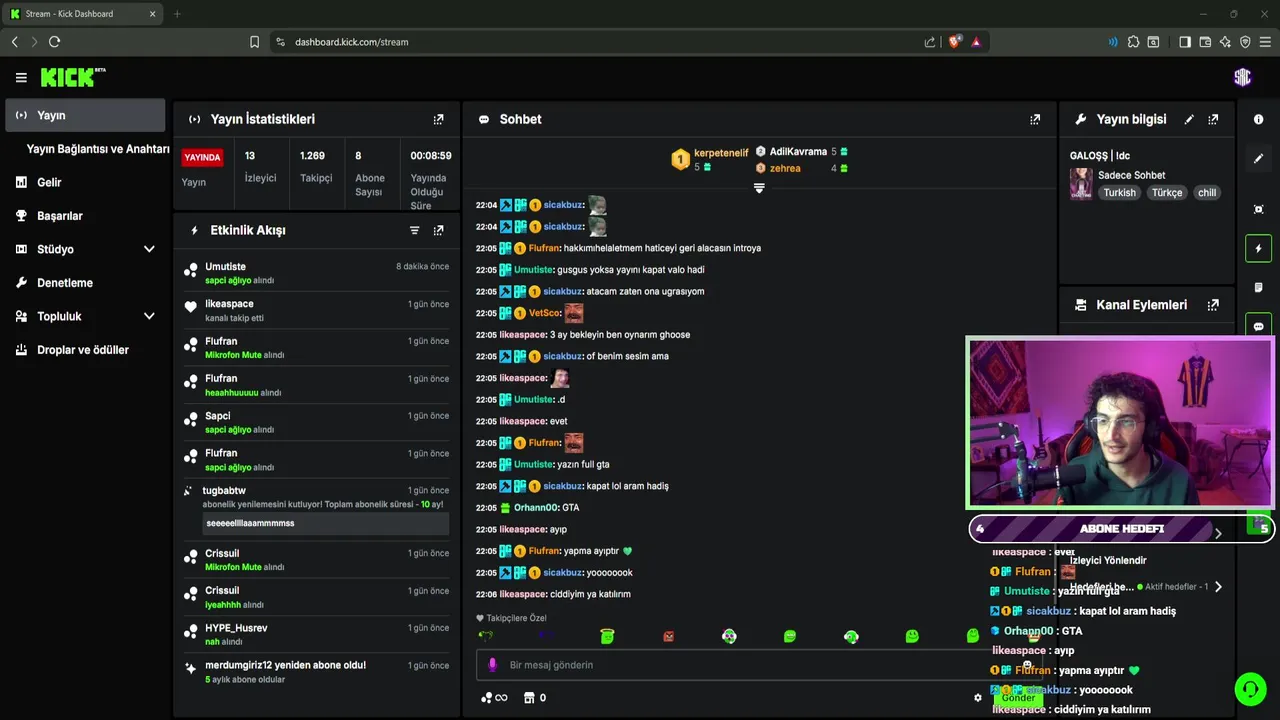The height and width of the screenshot is (720, 1280).
Task: Pop out the Yayın İstatistikleri panel
Action: pyautogui.click(x=438, y=119)
